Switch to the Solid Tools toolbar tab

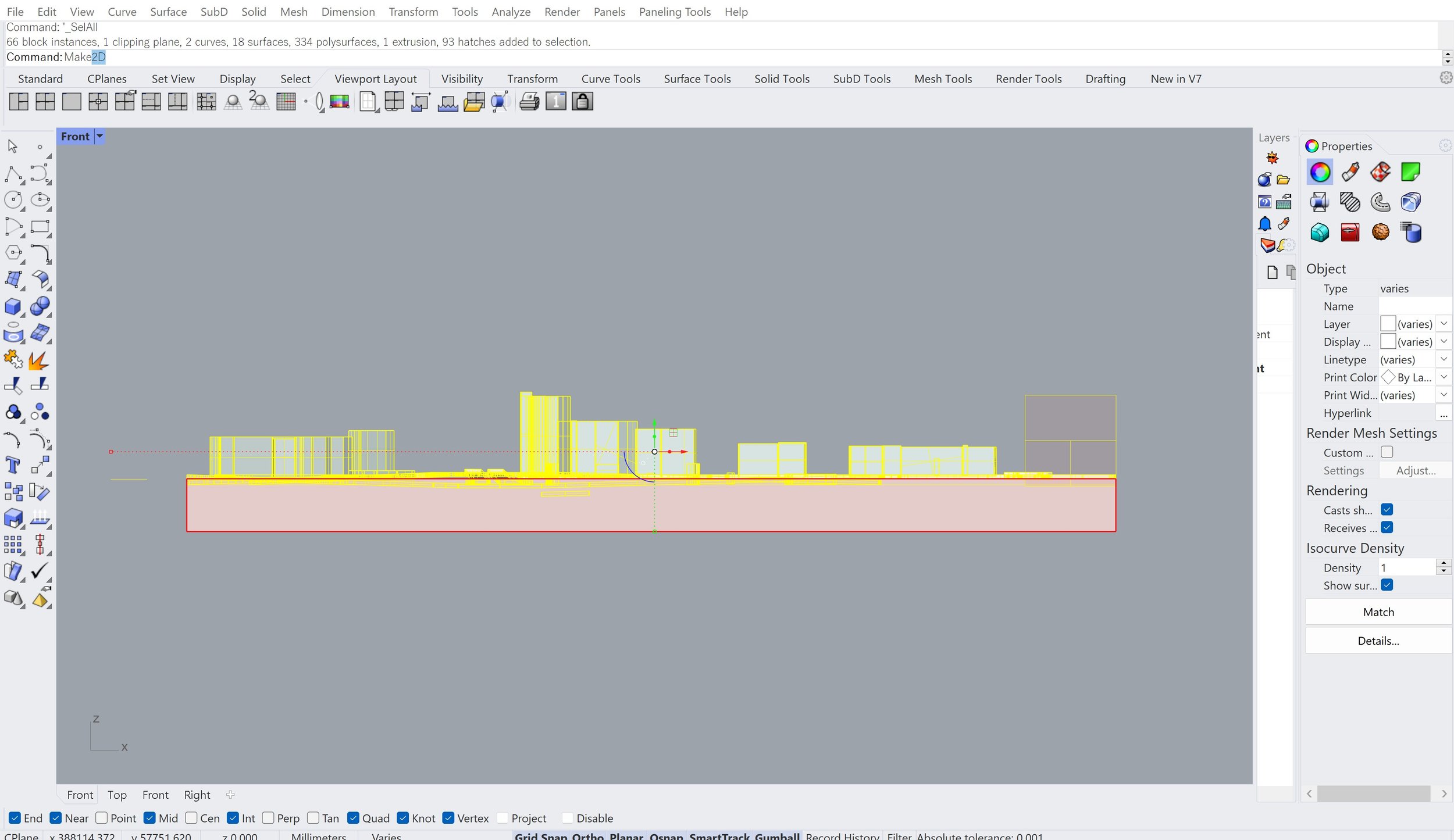point(782,78)
